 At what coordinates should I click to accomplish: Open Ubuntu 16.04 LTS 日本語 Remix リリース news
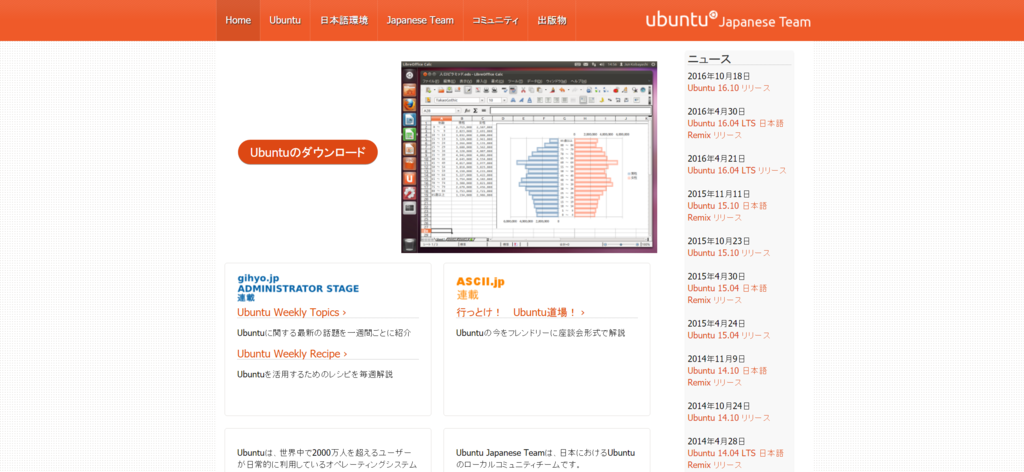[x=735, y=129]
